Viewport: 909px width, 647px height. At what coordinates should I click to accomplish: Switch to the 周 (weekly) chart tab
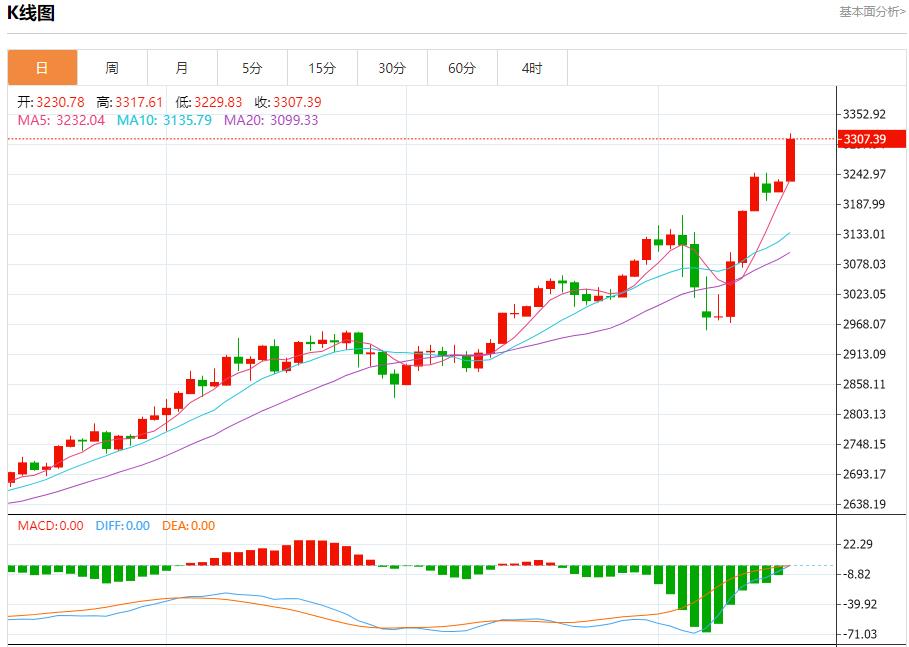point(112,68)
